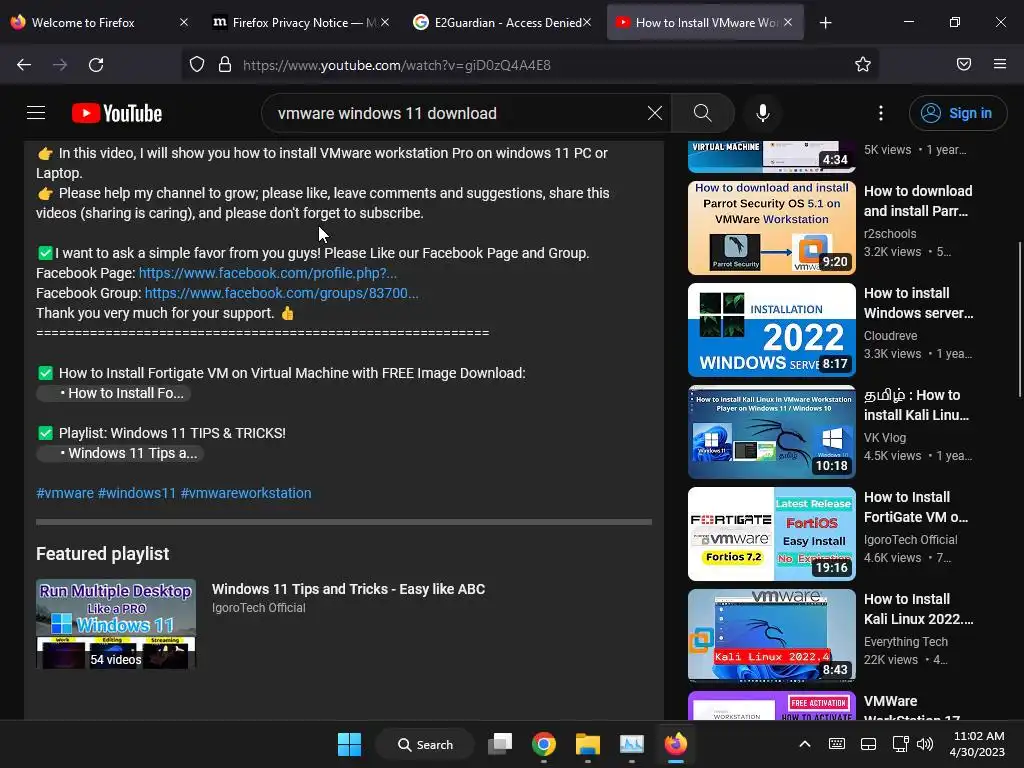Open the YouTube guide hamburger menu

click(x=36, y=113)
